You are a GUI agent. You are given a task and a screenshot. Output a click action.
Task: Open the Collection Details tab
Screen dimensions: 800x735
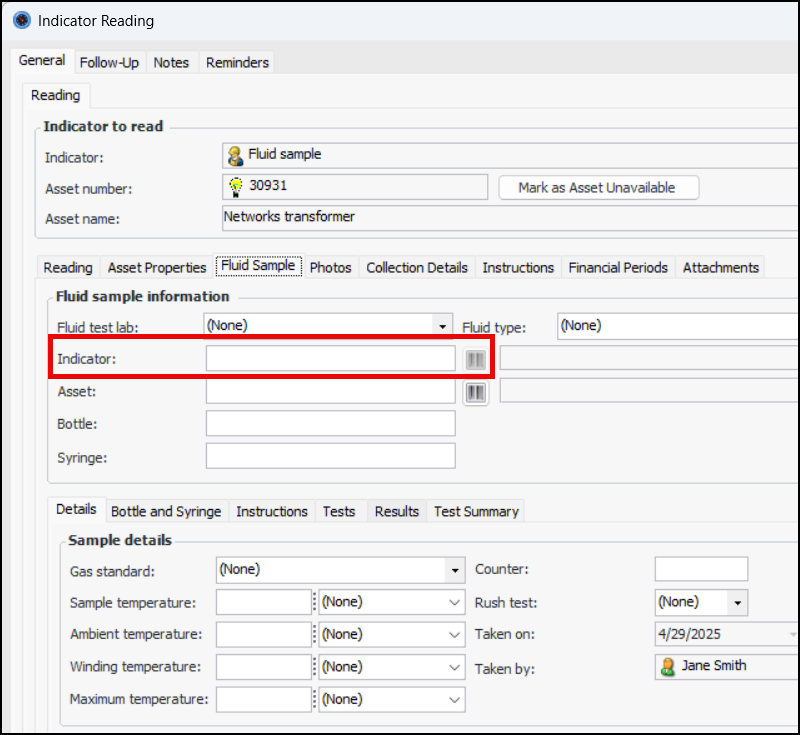[416, 267]
